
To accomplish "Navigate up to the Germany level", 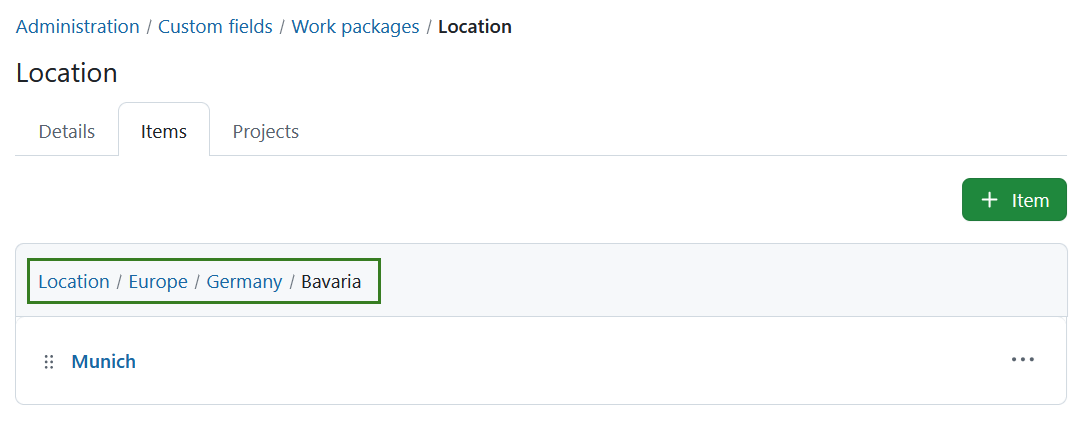I will [245, 282].
